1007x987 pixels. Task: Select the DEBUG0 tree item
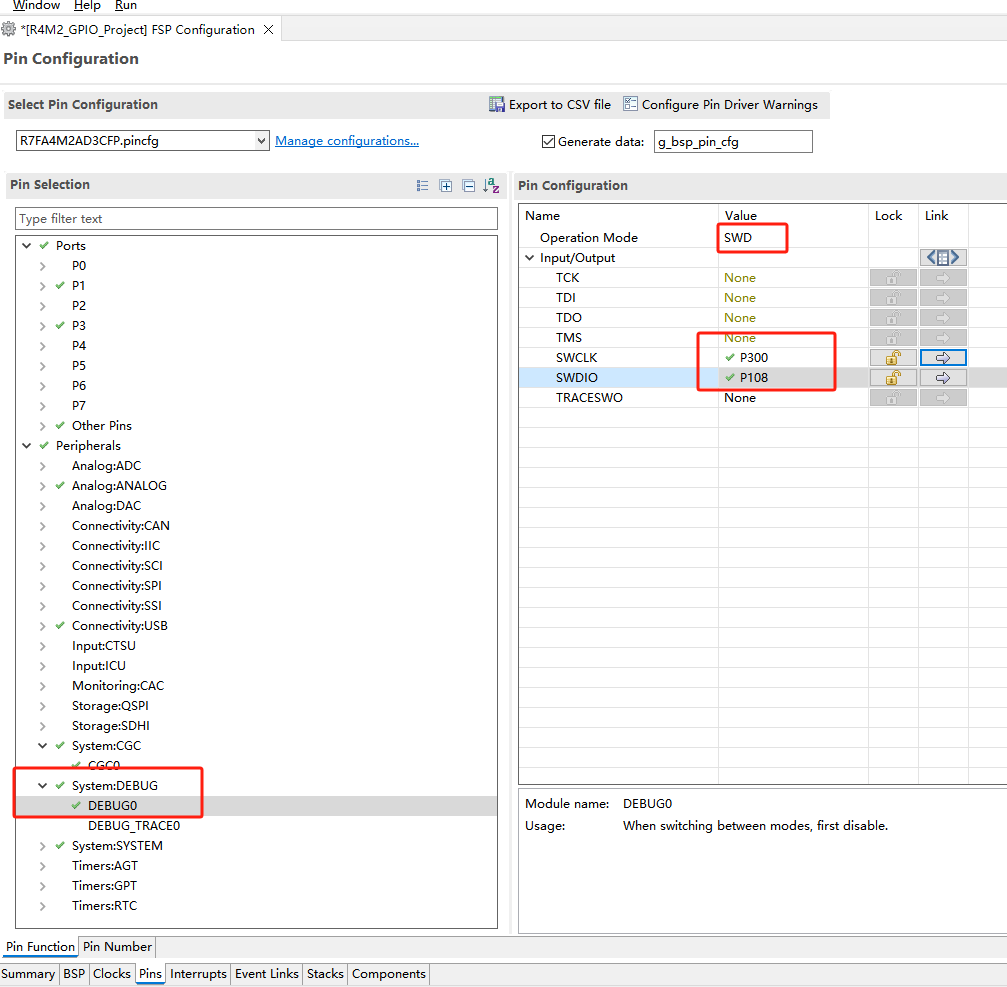pyautogui.click(x=112, y=805)
